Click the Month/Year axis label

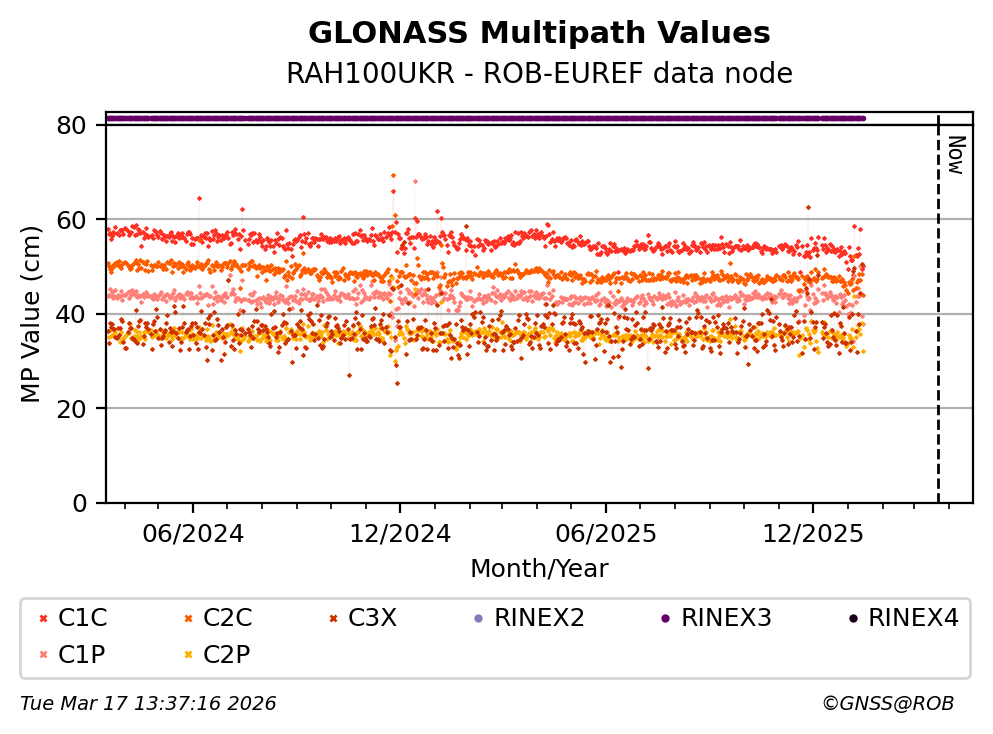539,569
